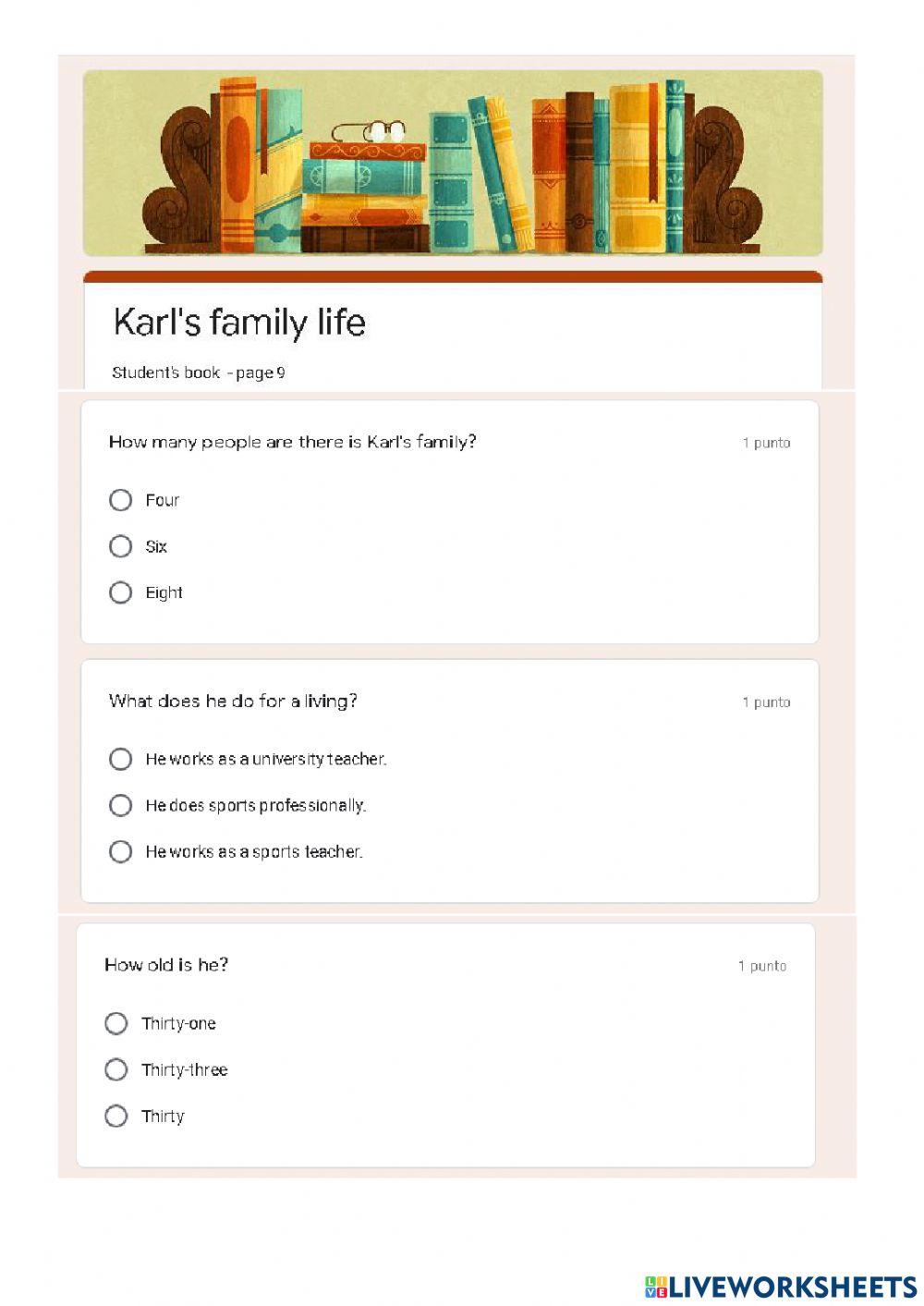Click the question about Karl's family size
This screenshot has width=924, height=1306.
coord(292,442)
